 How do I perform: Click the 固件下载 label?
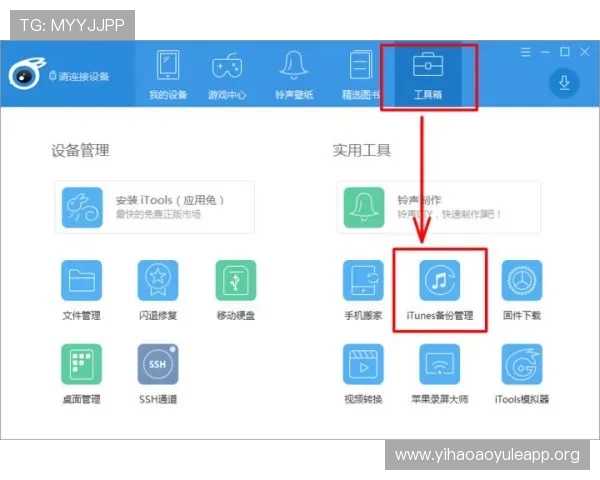[522, 315]
